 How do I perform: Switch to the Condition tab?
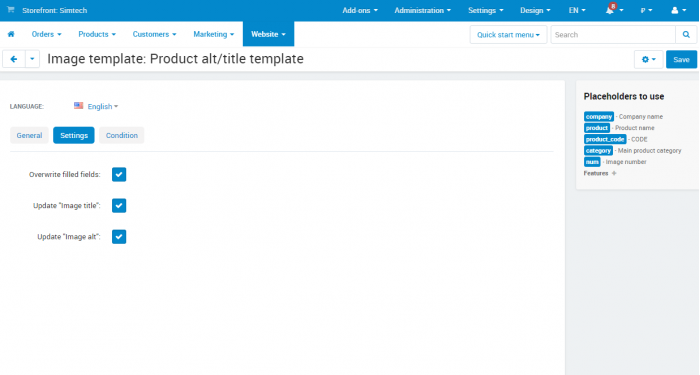121,135
